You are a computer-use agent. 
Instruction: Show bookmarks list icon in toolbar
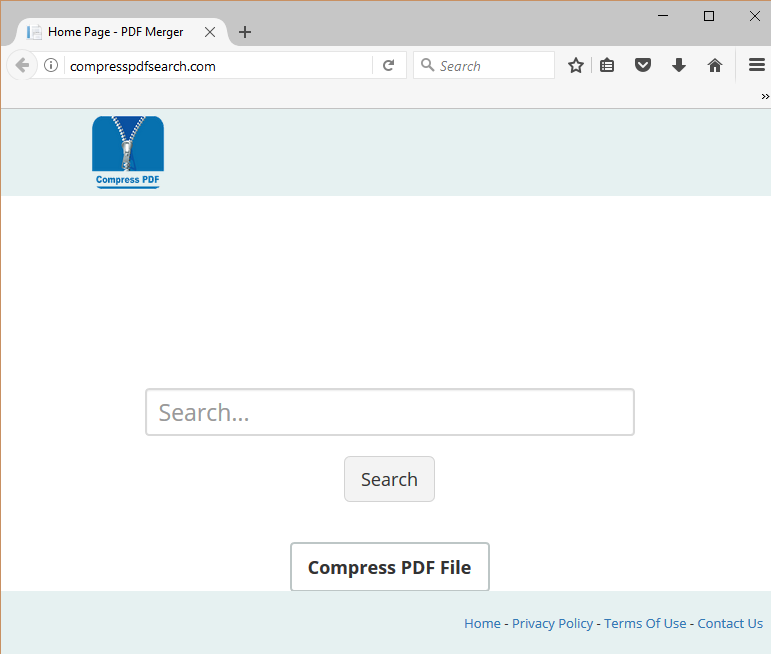[x=607, y=65]
